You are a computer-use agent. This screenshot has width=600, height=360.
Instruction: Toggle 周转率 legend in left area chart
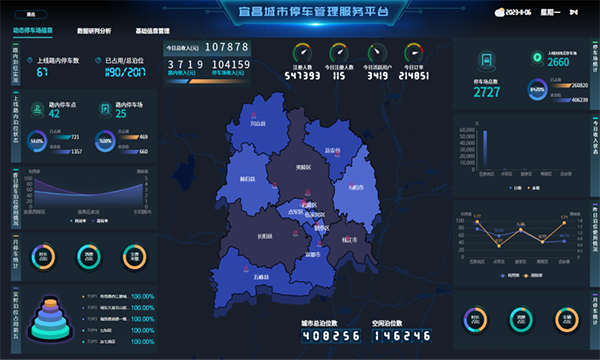click(x=100, y=221)
